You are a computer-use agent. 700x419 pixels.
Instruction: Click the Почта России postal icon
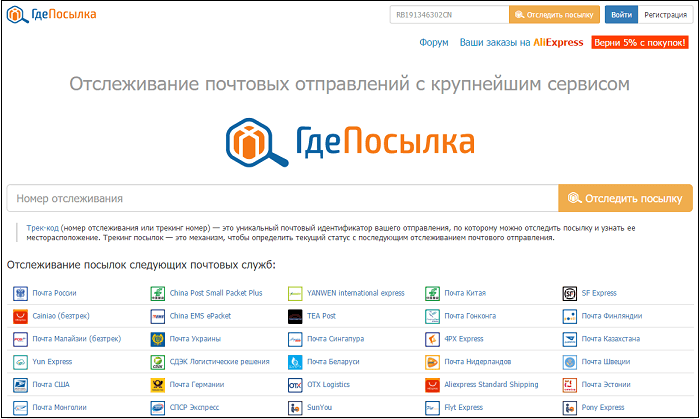[x=20, y=293]
